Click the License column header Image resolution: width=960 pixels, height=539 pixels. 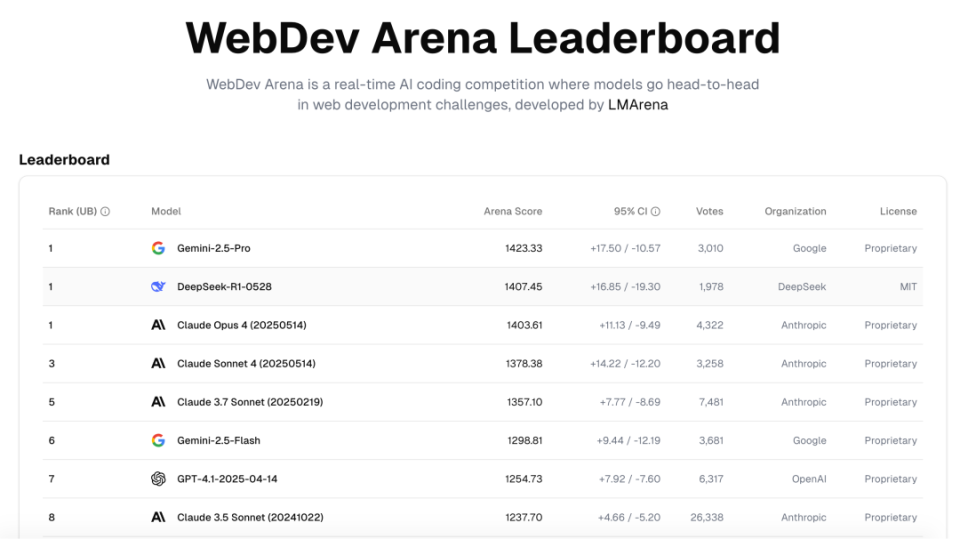(899, 211)
